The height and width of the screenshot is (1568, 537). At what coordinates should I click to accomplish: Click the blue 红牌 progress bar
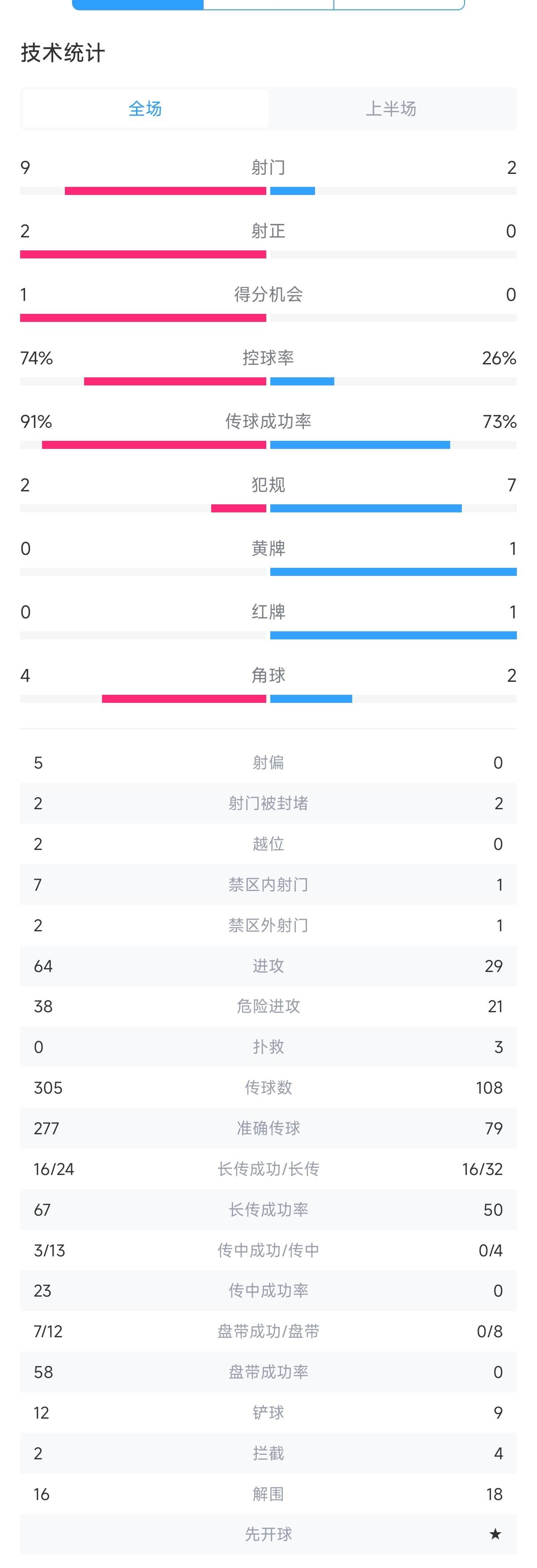[x=393, y=635]
